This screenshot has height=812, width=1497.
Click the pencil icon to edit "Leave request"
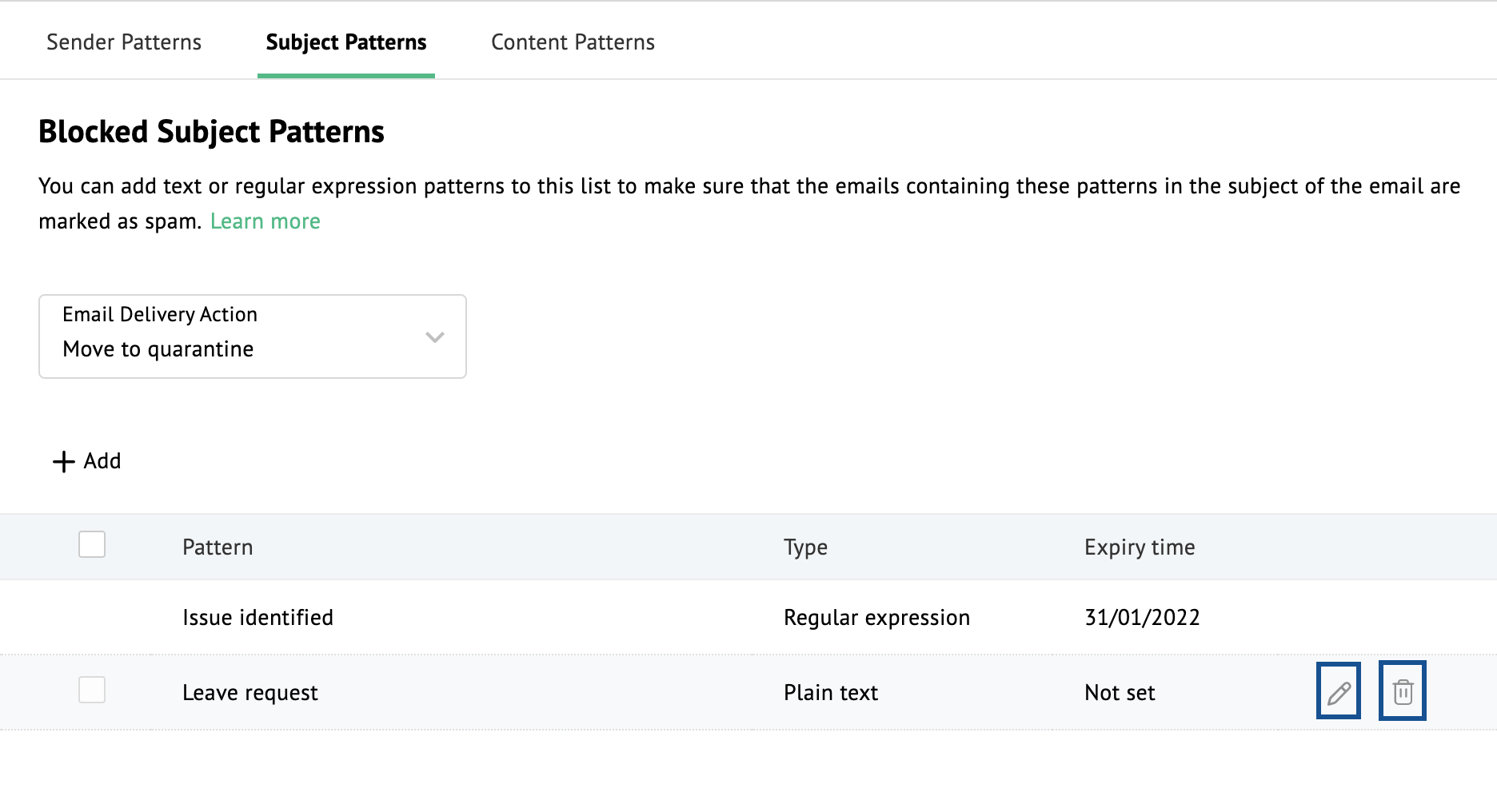[1338, 691]
